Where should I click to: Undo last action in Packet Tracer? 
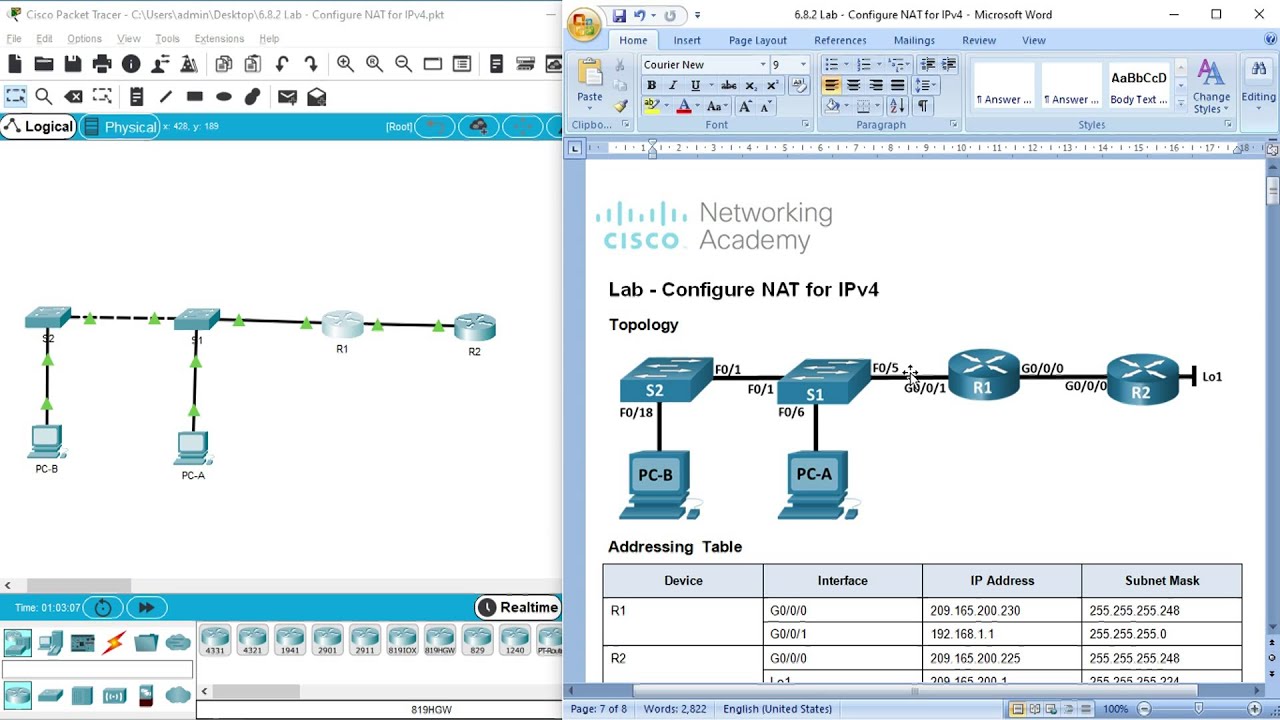(x=282, y=64)
